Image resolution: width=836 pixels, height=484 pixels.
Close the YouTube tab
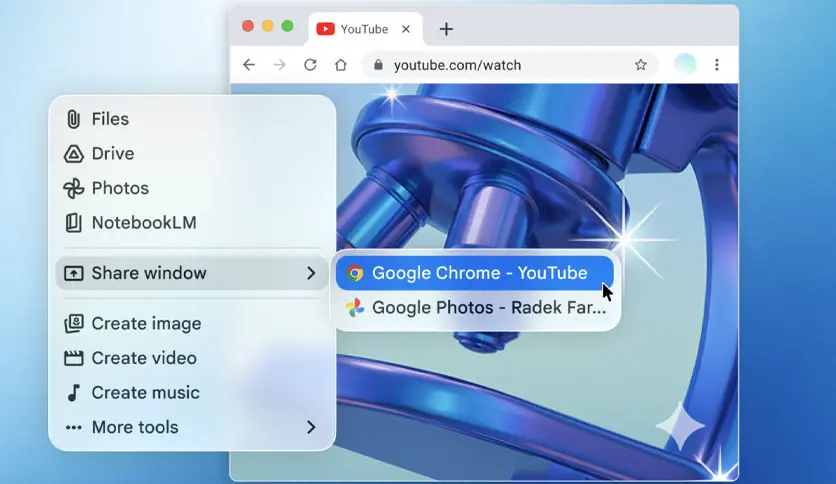(x=406, y=29)
